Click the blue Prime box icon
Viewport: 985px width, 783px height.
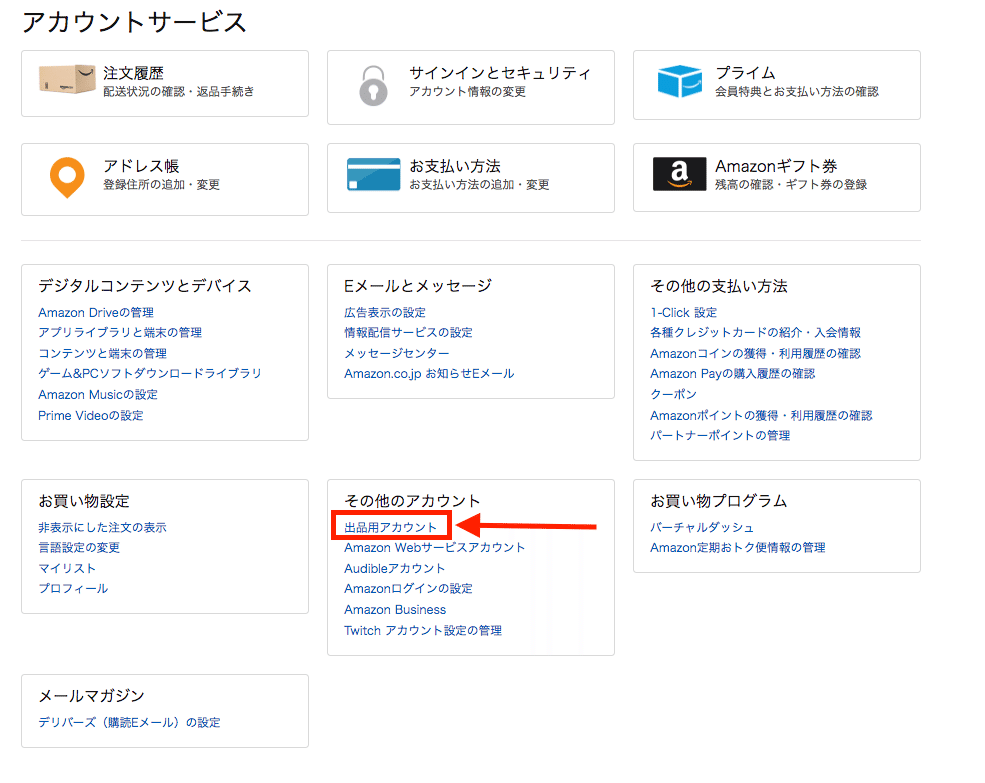coord(680,81)
